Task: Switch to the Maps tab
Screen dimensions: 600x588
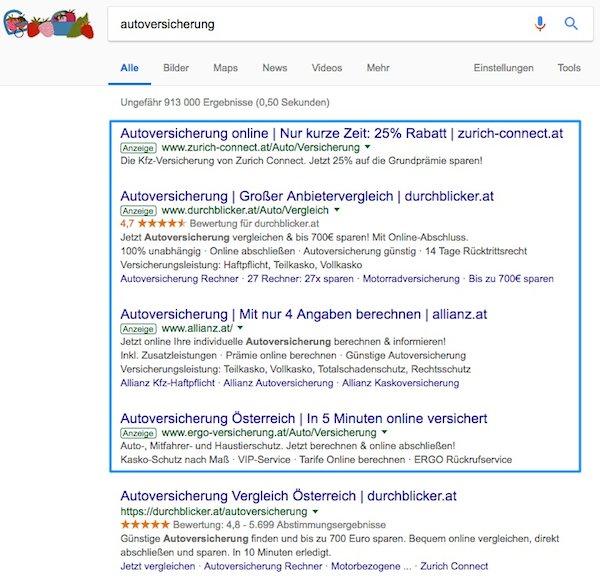Action: tap(225, 68)
